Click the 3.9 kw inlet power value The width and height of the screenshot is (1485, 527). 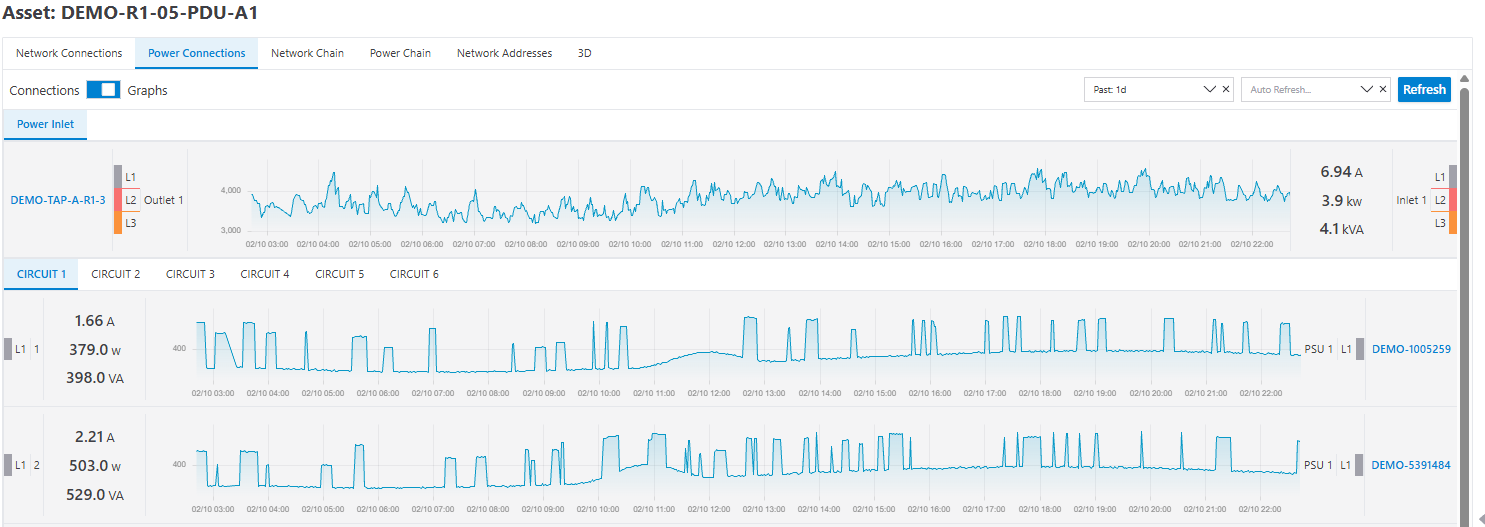(1342, 200)
